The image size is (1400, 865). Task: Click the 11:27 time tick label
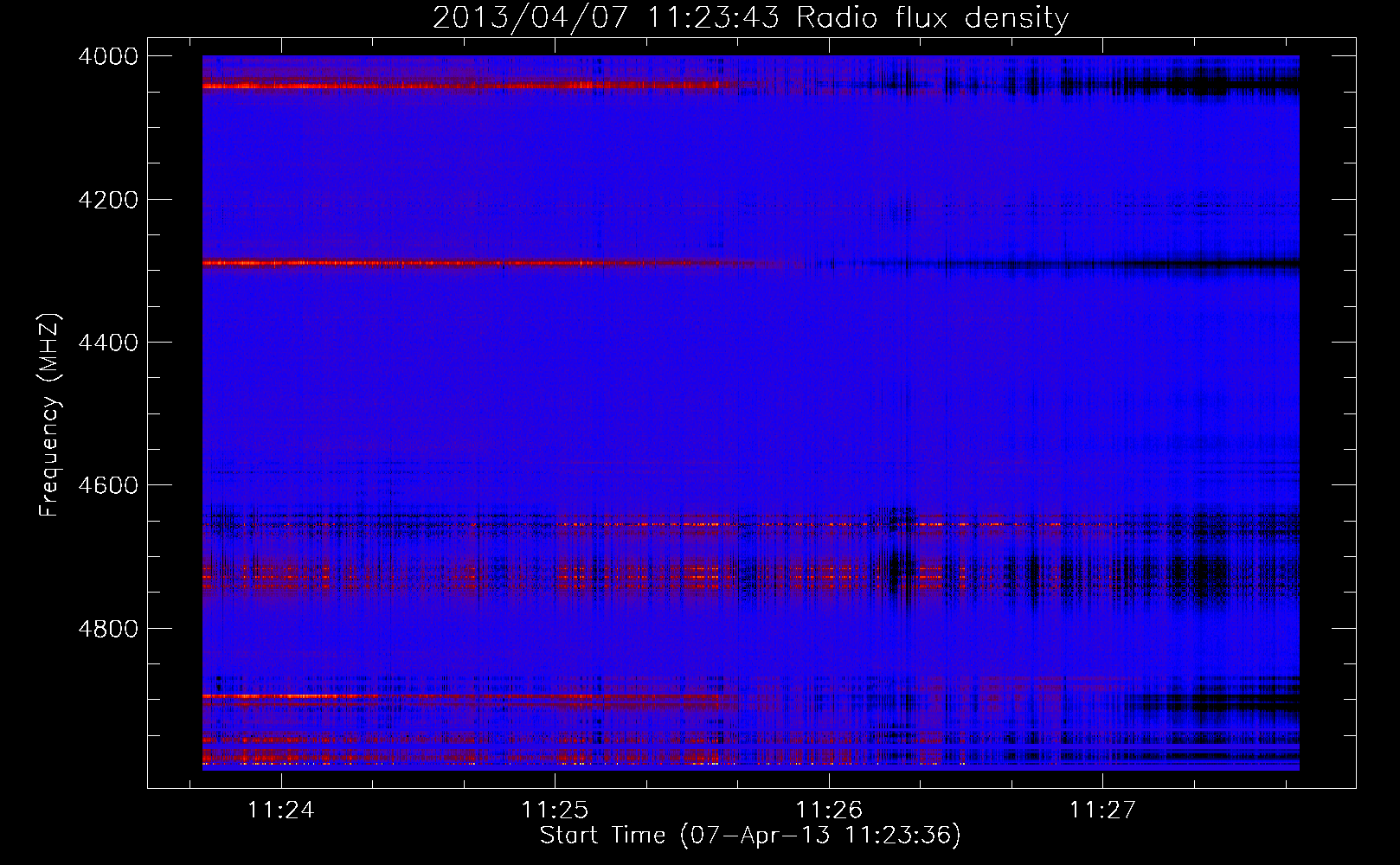(1102, 810)
